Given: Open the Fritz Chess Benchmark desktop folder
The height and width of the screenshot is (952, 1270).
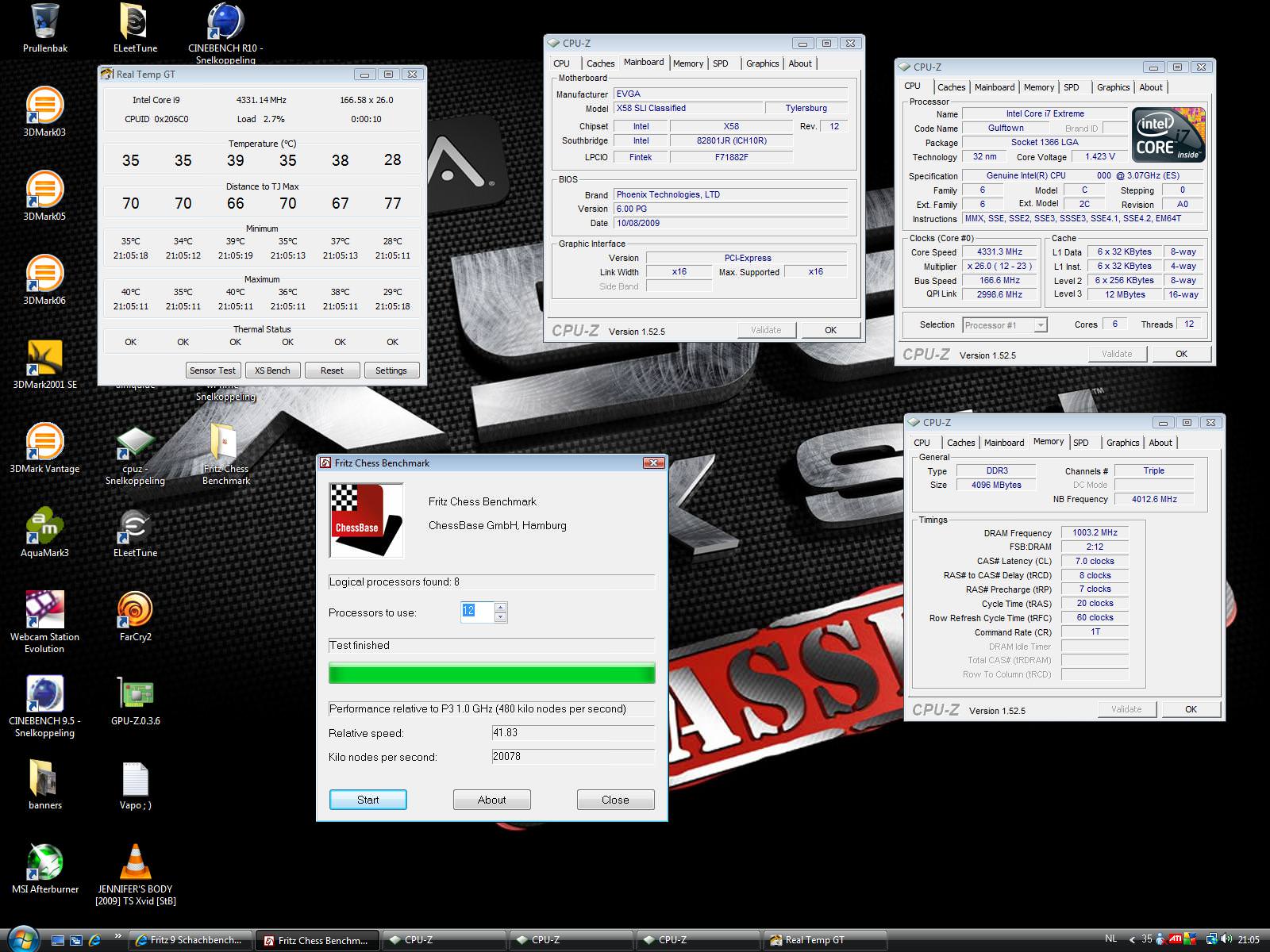Looking at the screenshot, I should [x=225, y=441].
